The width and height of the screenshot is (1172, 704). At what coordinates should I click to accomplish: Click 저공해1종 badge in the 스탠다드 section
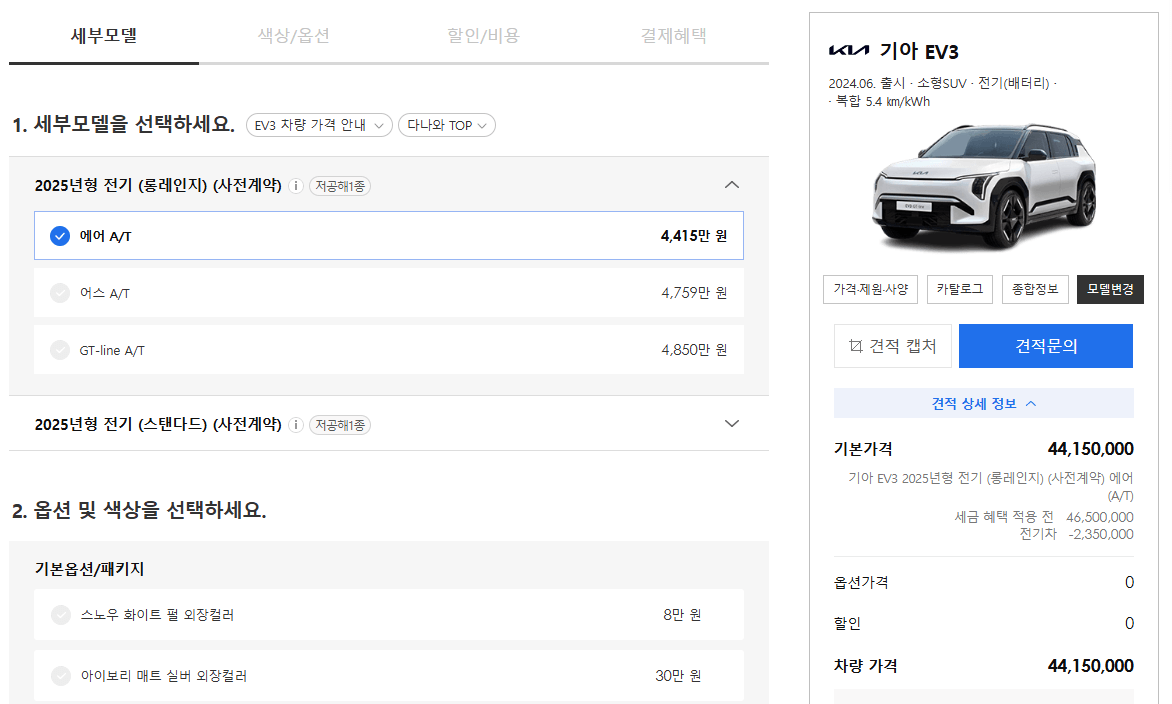pos(340,424)
